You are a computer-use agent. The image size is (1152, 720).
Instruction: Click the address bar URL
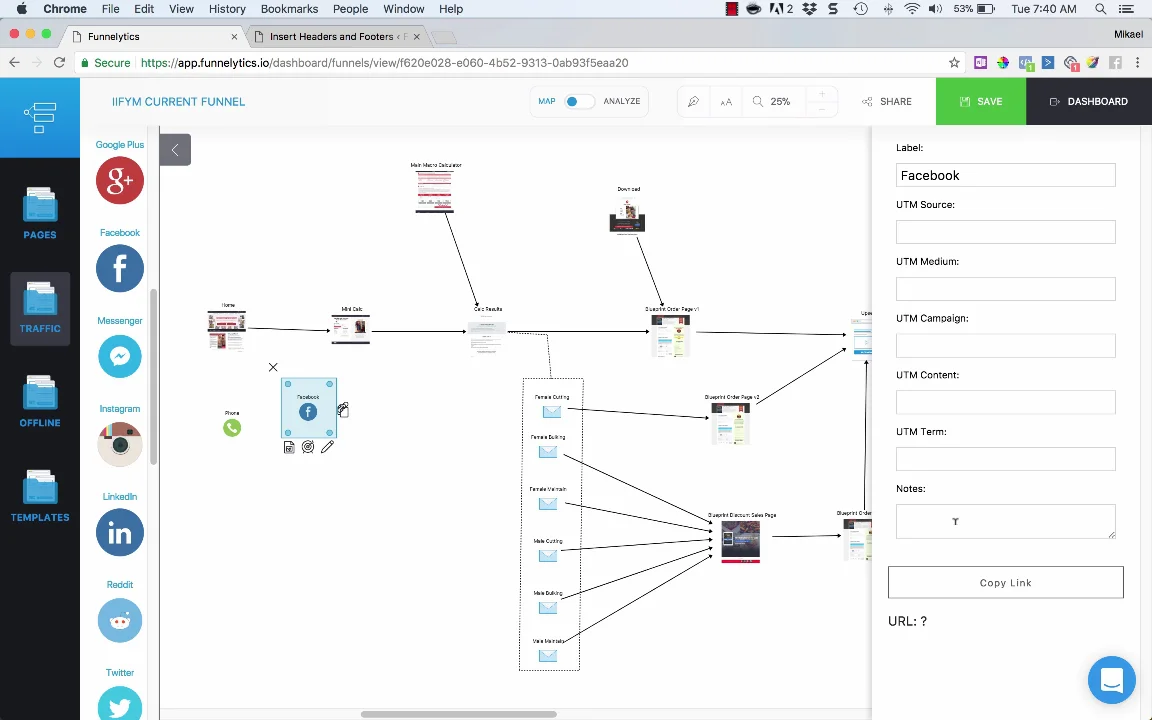click(x=384, y=62)
